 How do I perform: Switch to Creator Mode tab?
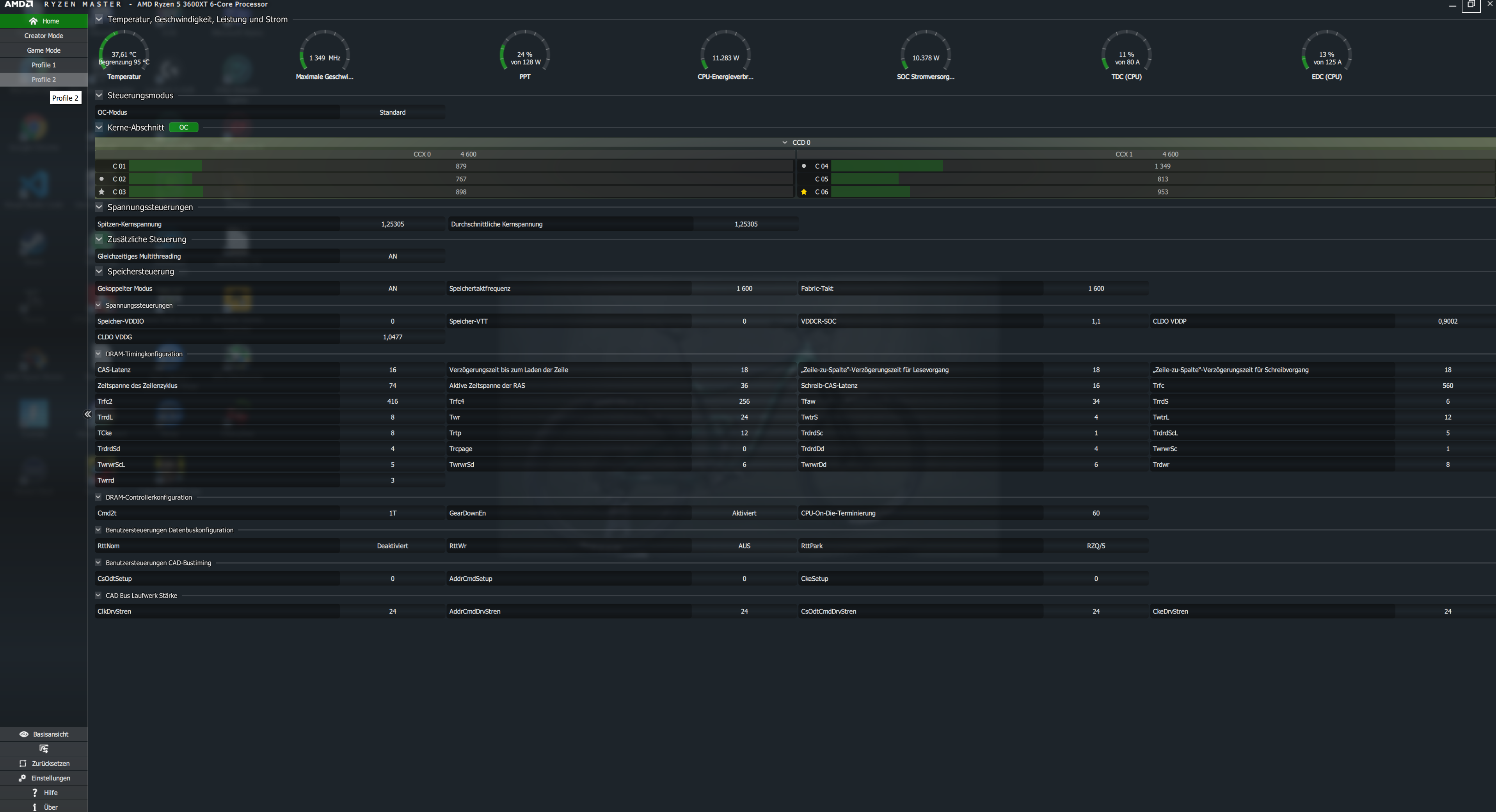click(x=44, y=36)
